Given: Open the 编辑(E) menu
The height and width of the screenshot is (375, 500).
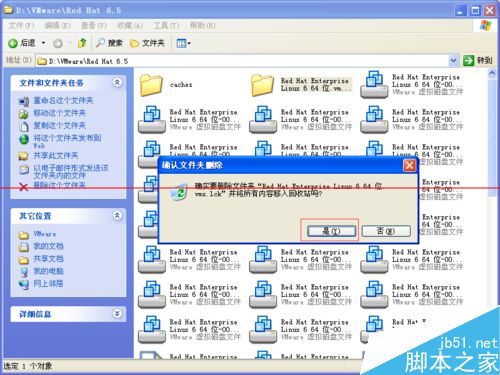Looking at the screenshot, I should click(x=57, y=26).
